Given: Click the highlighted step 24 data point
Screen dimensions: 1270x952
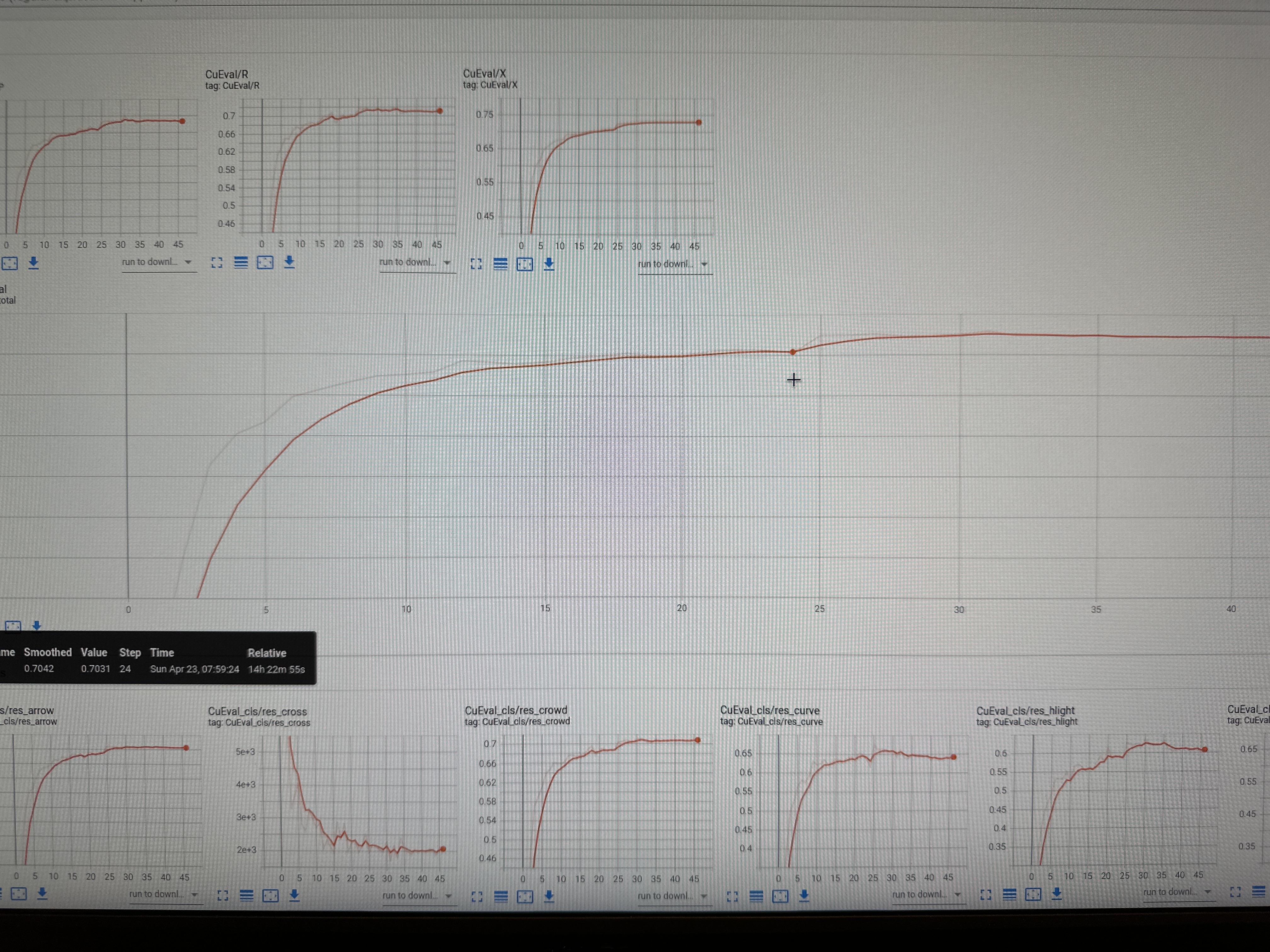Looking at the screenshot, I should pos(793,352).
